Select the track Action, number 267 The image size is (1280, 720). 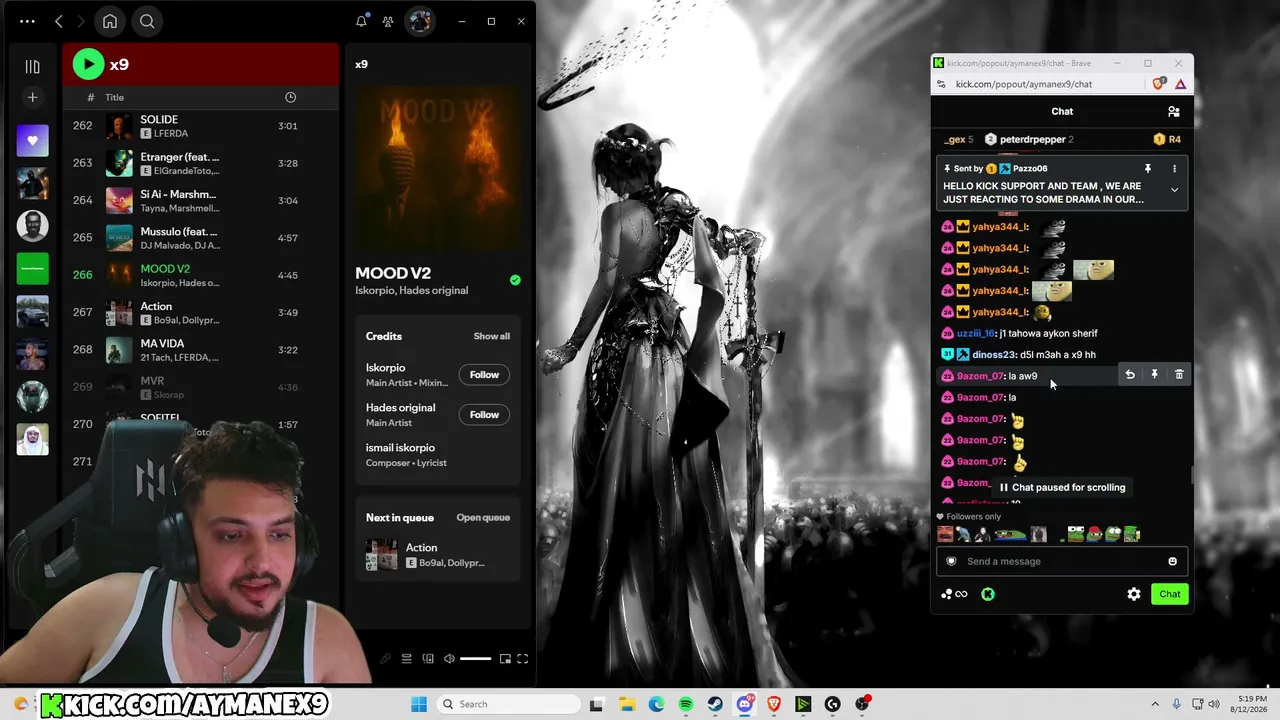point(202,312)
